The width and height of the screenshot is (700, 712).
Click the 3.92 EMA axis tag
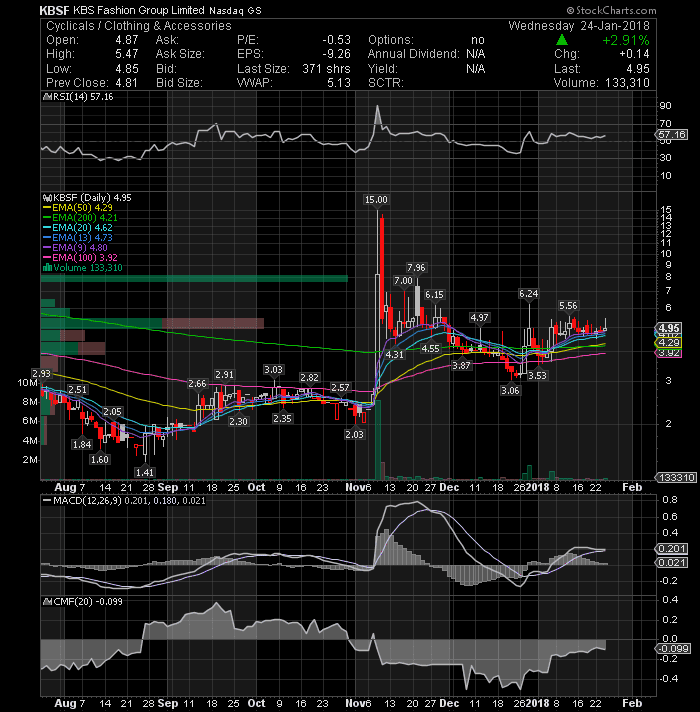(669, 353)
